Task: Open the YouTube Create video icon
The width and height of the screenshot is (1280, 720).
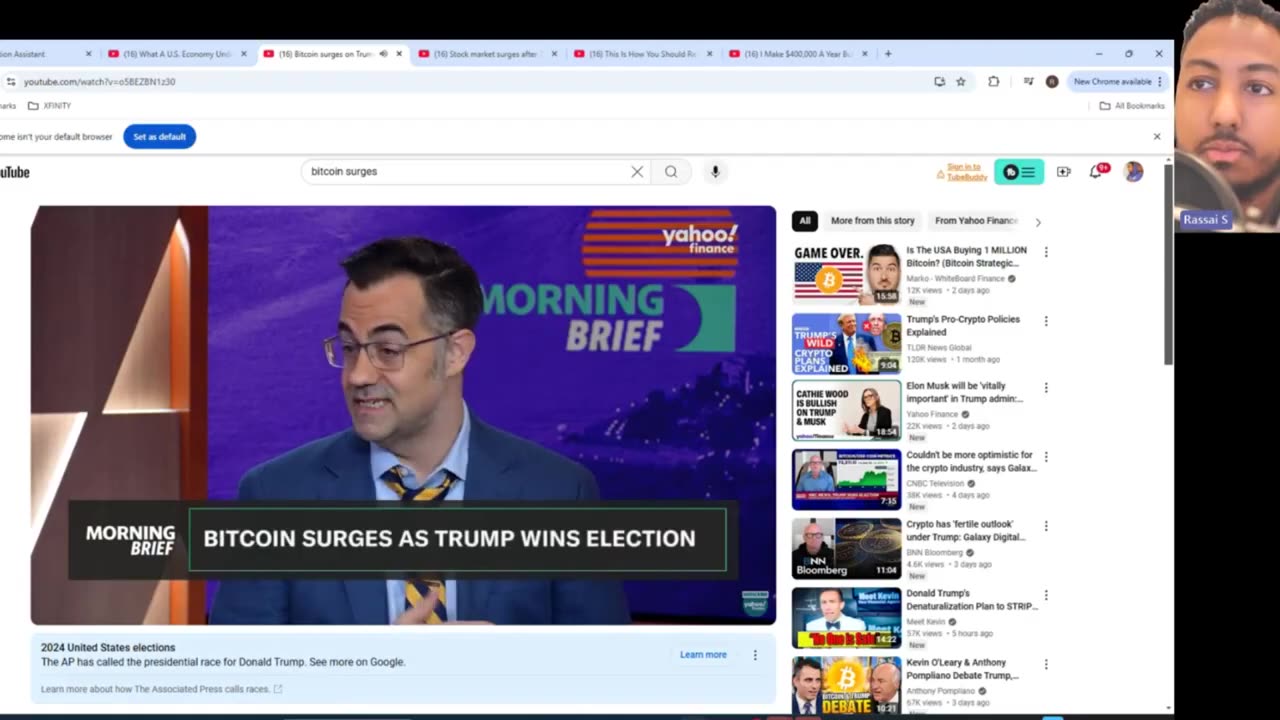Action: coord(1064,172)
